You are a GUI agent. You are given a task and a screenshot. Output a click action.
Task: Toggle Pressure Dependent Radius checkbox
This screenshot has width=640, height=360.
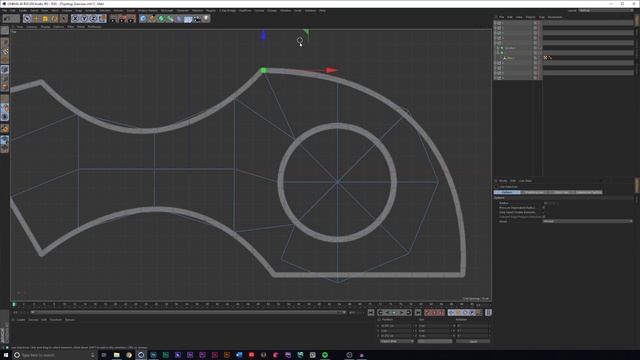544,208
